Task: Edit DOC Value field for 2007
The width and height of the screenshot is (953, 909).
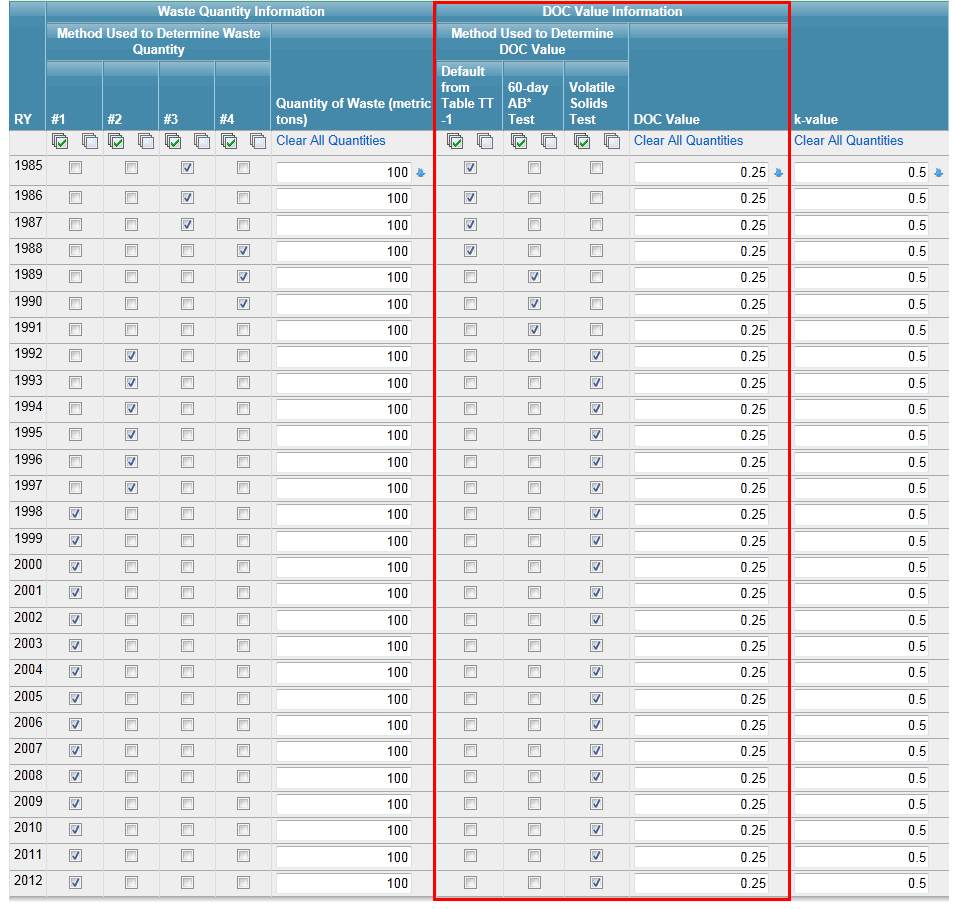Action: tap(701, 752)
